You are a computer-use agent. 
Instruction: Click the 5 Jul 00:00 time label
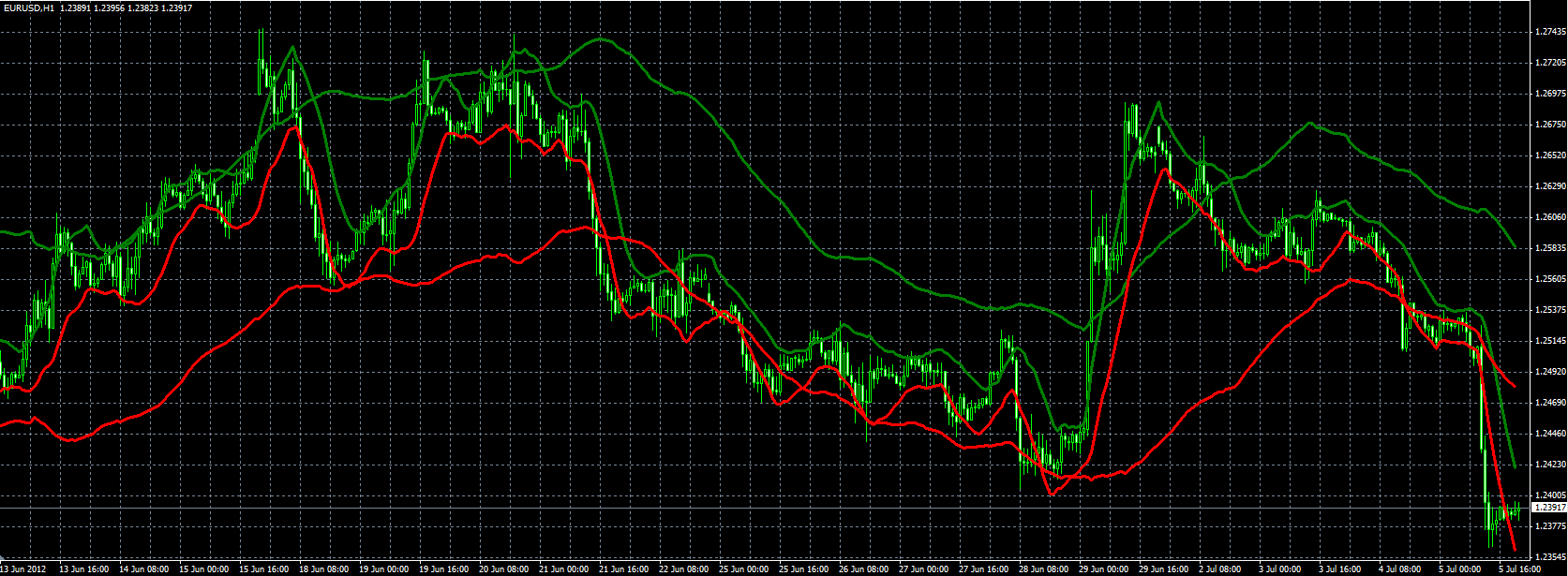point(1461,569)
